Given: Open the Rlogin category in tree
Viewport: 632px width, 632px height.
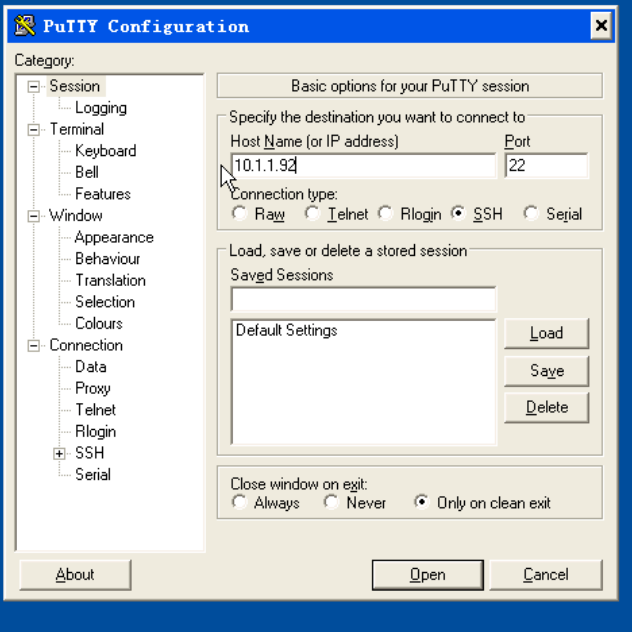Looking at the screenshot, I should [96, 432].
